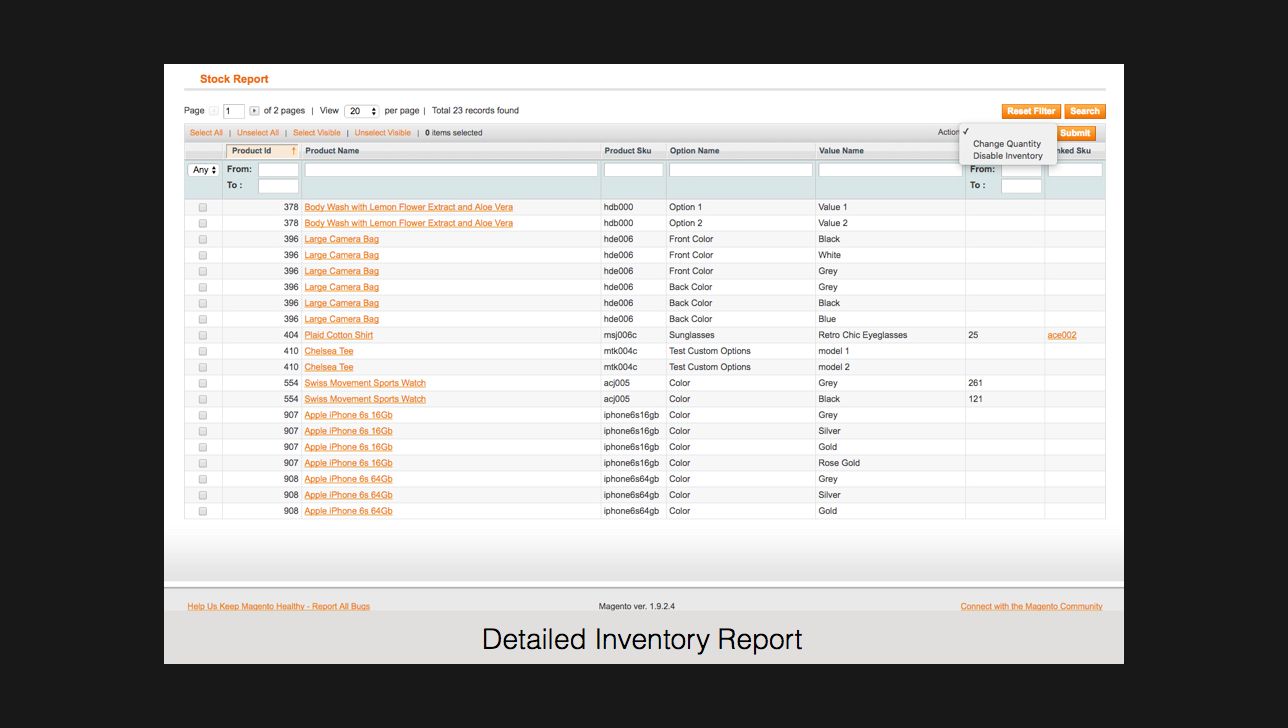Click the Unselect Visible link
The width and height of the screenshot is (1288, 728).
coord(382,132)
